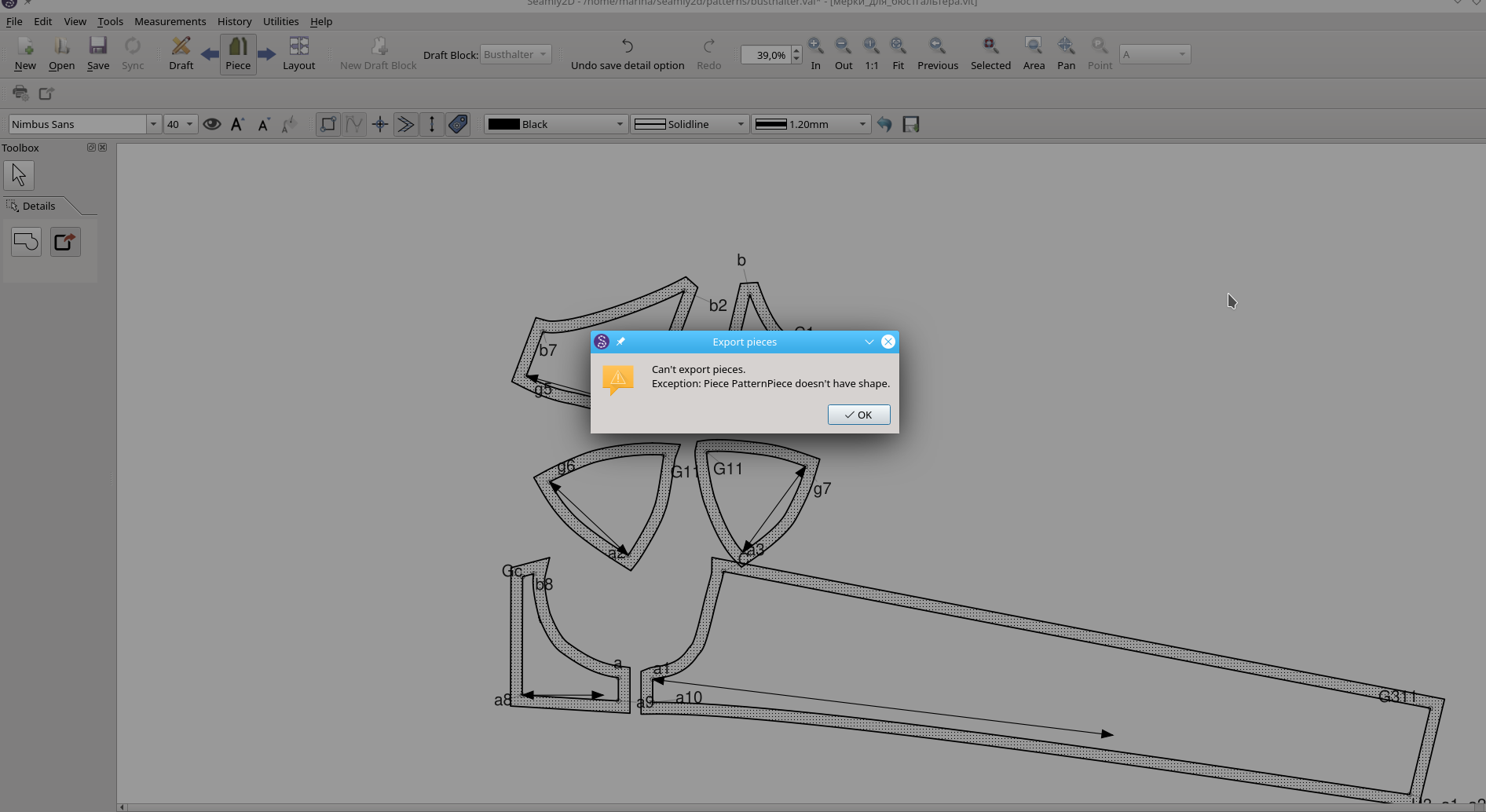Toggle curve control points display

click(354, 124)
